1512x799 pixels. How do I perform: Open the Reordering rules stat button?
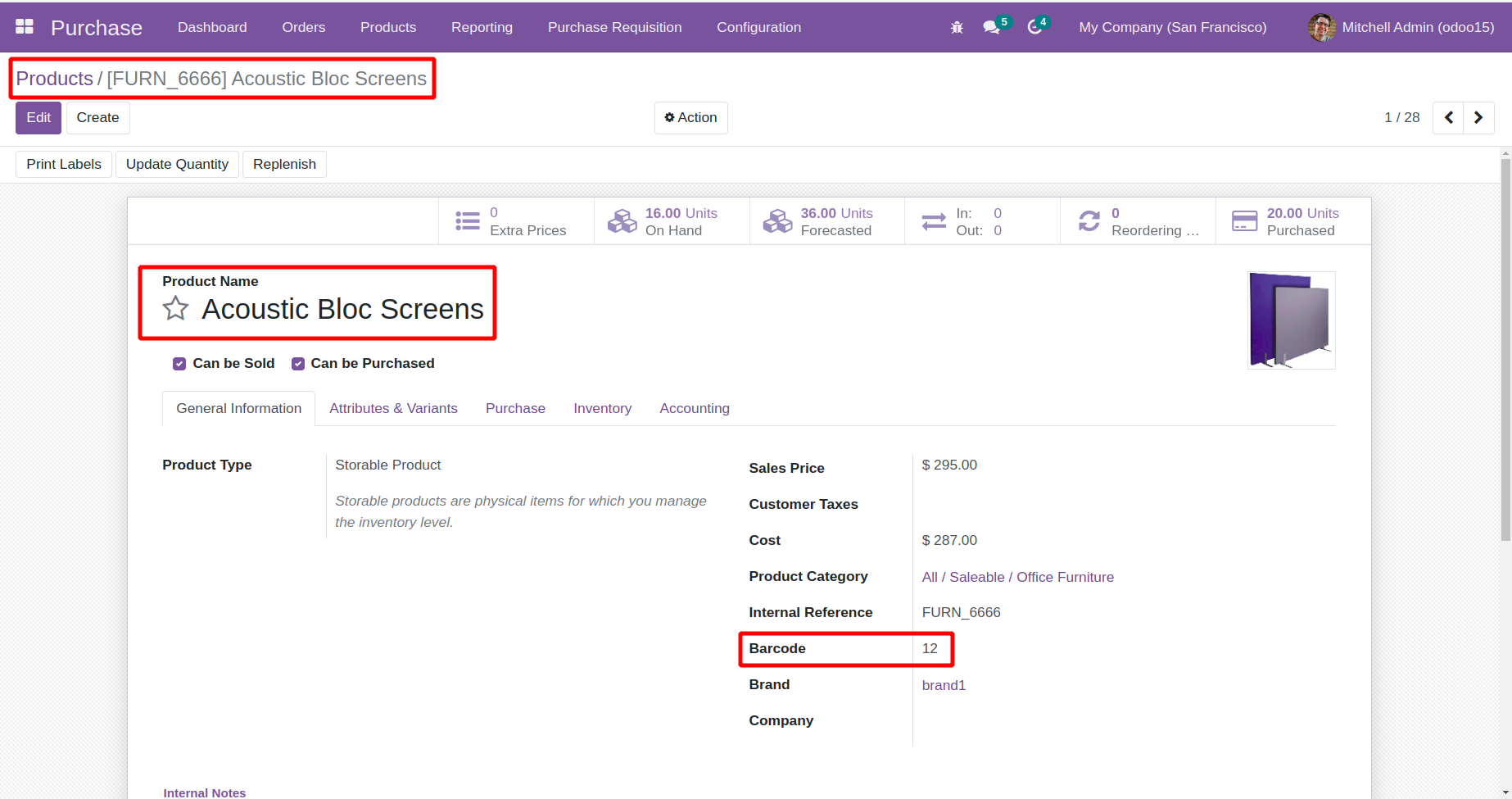(x=1138, y=221)
